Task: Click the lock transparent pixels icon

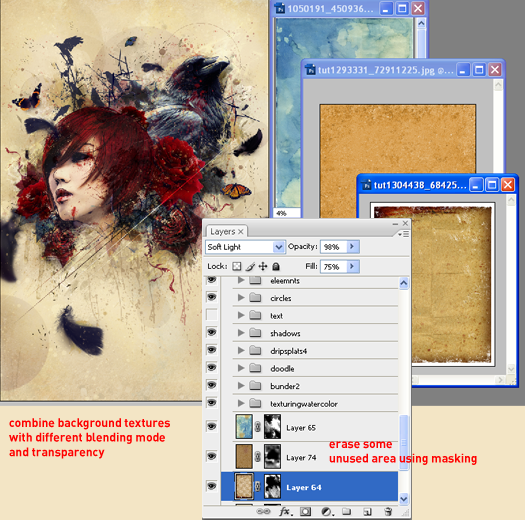Action: tap(237, 267)
